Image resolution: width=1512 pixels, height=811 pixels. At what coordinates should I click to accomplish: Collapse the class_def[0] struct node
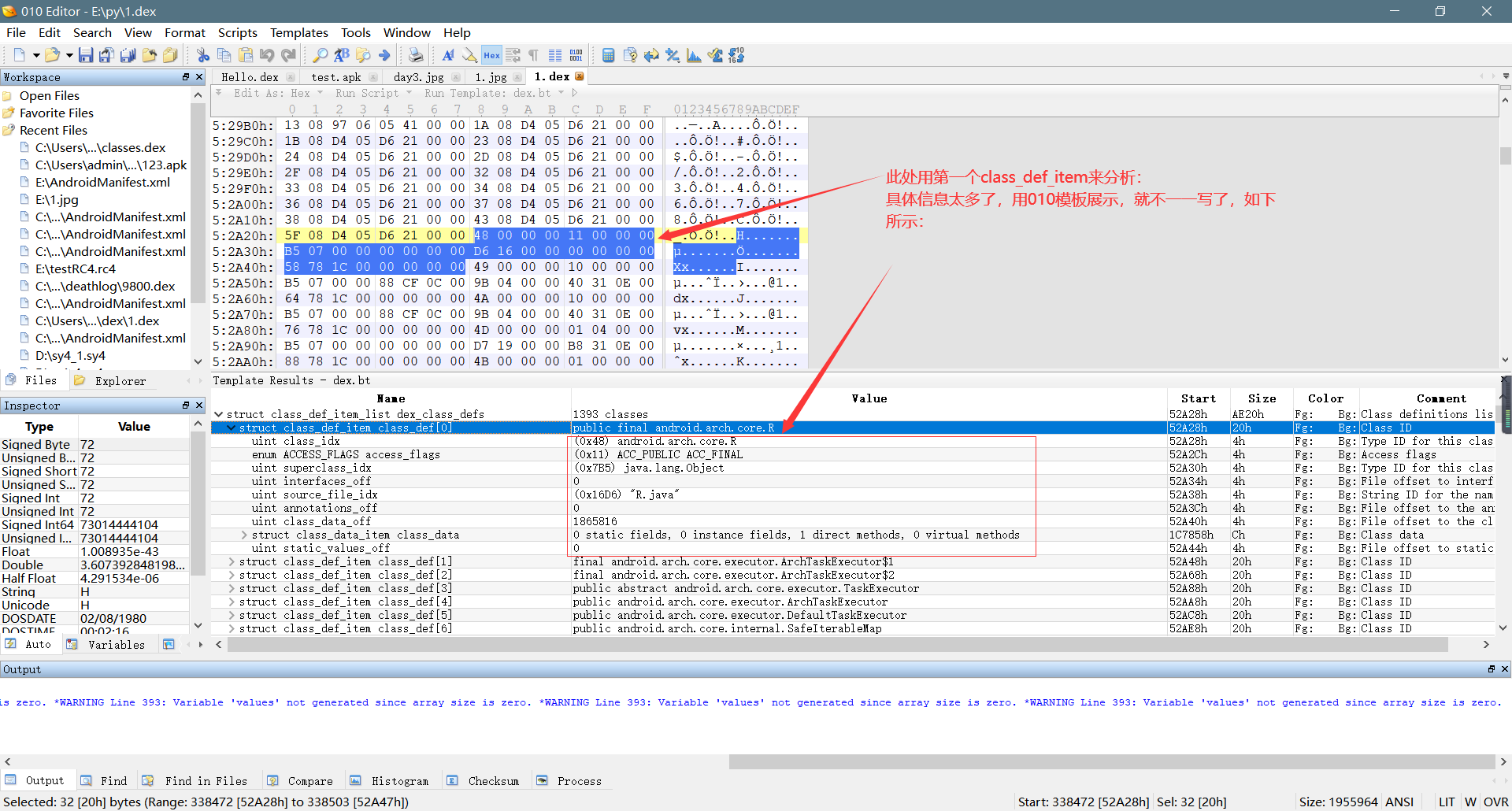pyautogui.click(x=231, y=428)
